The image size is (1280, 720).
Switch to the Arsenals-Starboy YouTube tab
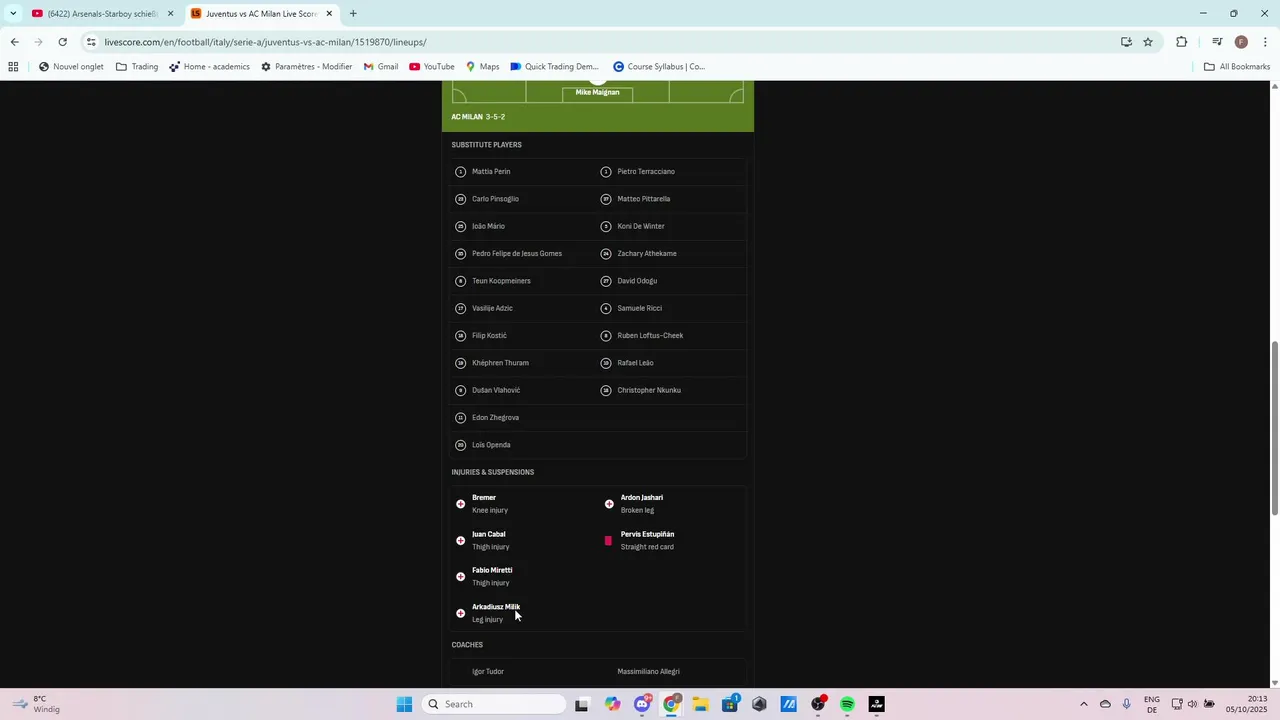(102, 14)
